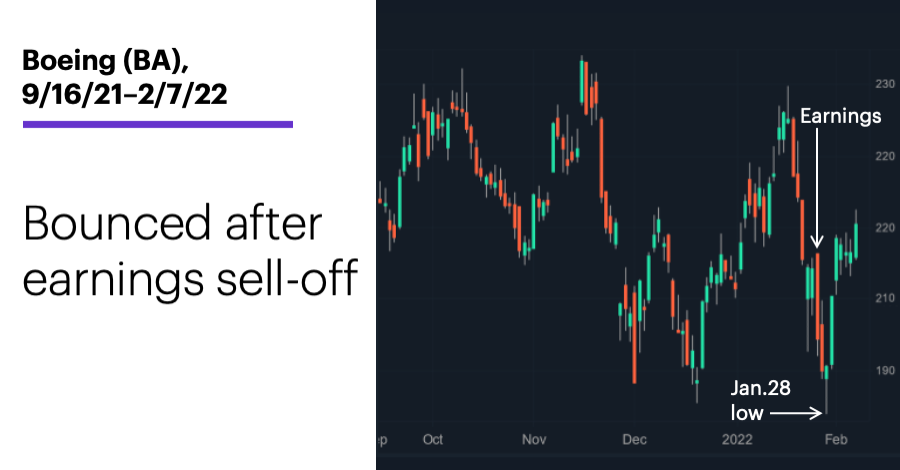Image resolution: width=900 pixels, height=470 pixels.
Task: Click the Dec label on the time axis
Action: pos(634,440)
